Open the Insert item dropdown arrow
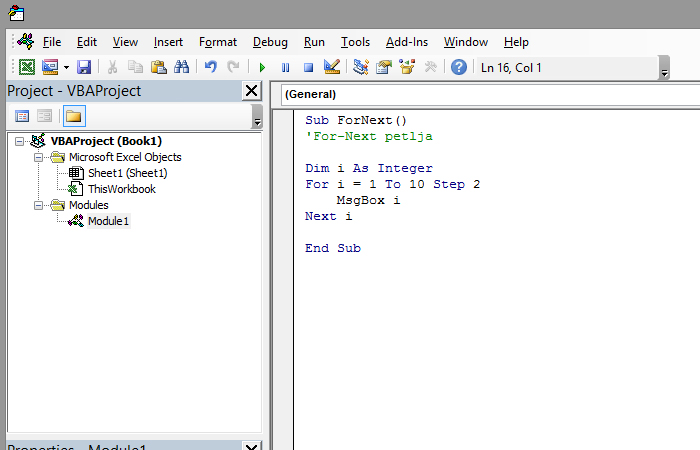Image resolution: width=700 pixels, height=450 pixels. point(66,67)
